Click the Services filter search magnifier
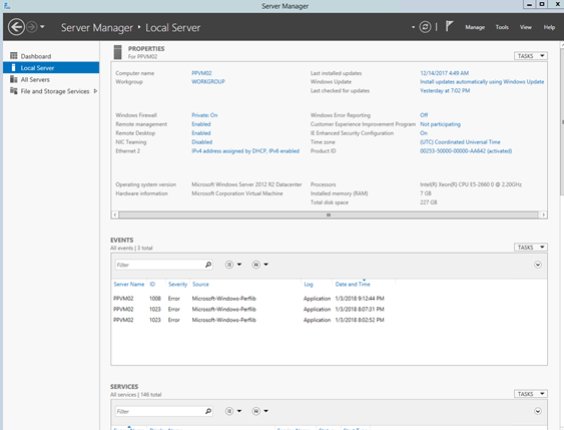This screenshot has height=430, width=564. click(208, 411)
